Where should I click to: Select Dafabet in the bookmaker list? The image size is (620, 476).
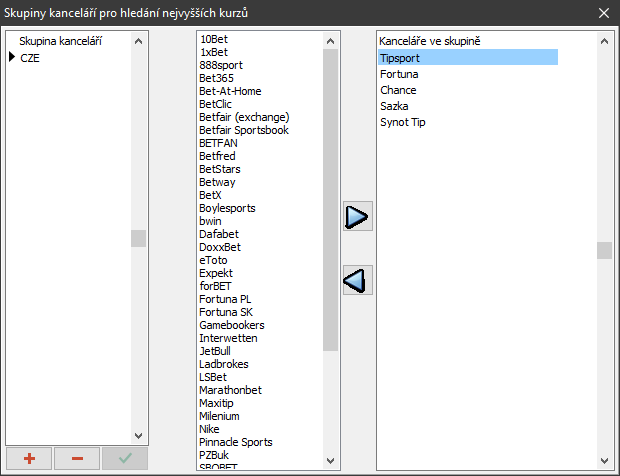pyautogui.click(x=219, y=234)
